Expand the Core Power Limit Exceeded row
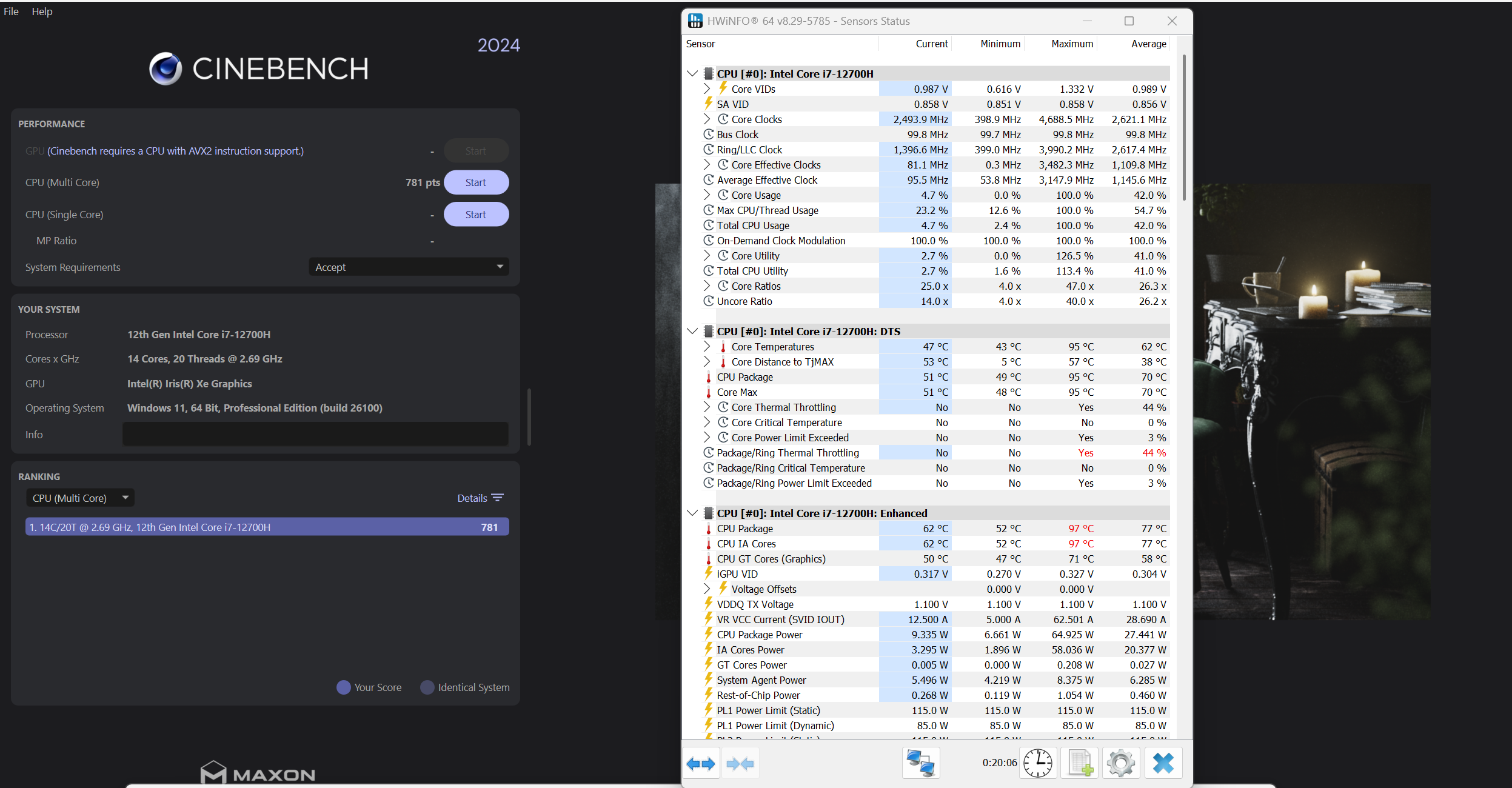The image size is (1512, 788). [707, 437]
